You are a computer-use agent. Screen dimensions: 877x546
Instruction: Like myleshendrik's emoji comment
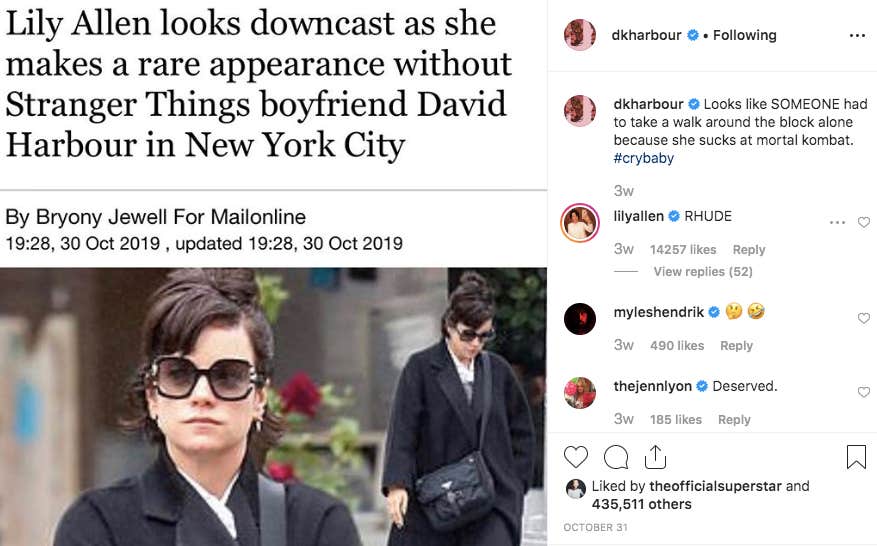coord(864,318)
